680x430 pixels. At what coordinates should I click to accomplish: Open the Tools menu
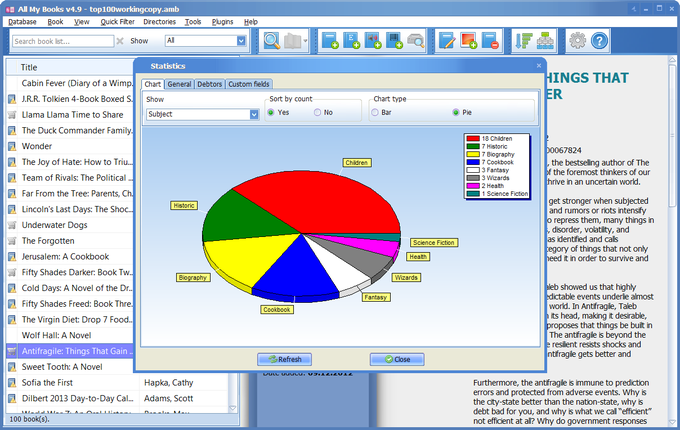click(x=193, y=22)
